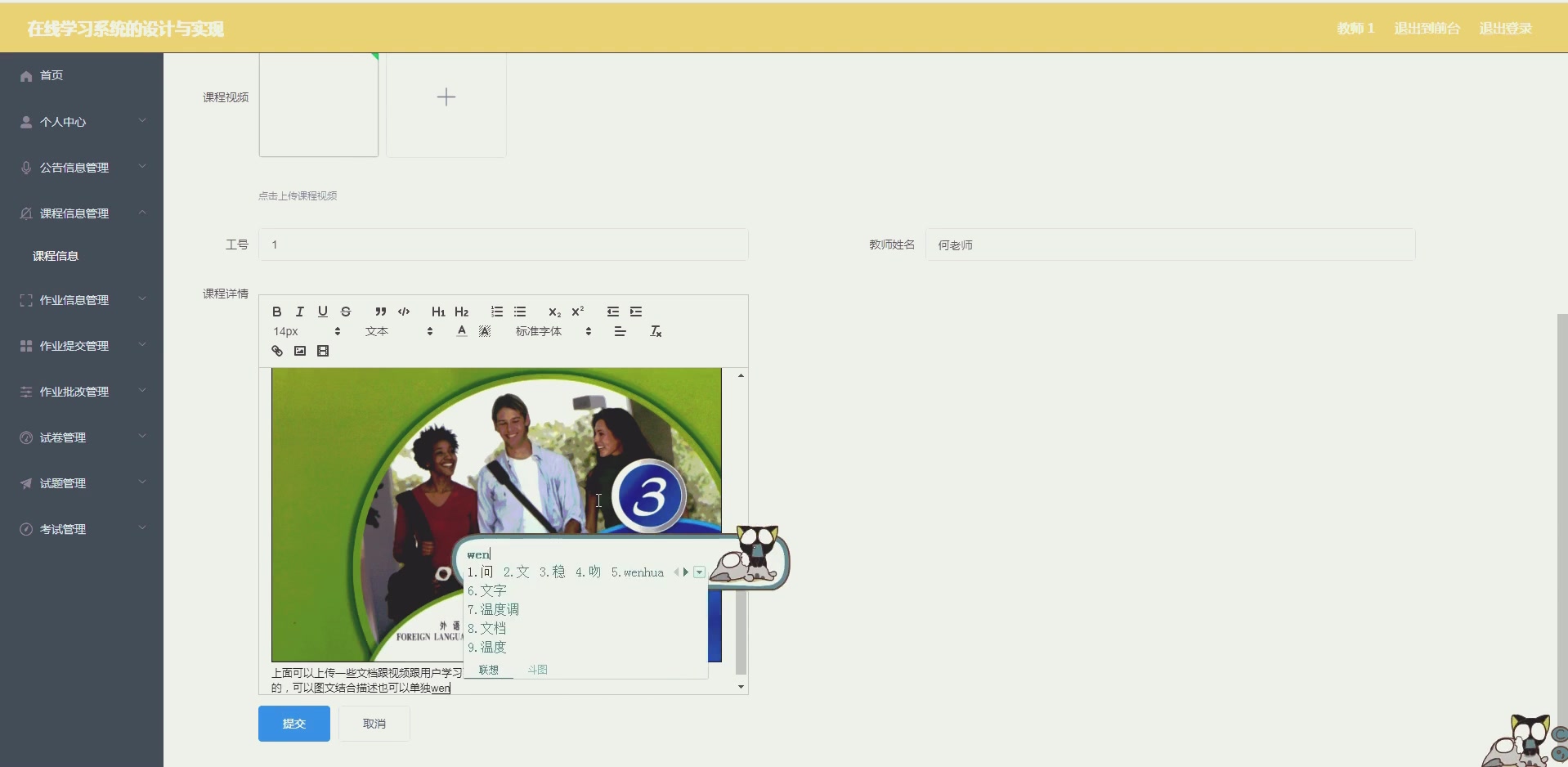
Task: Toggle bold formatting in the editor
Action: click(x=276, y=312)
